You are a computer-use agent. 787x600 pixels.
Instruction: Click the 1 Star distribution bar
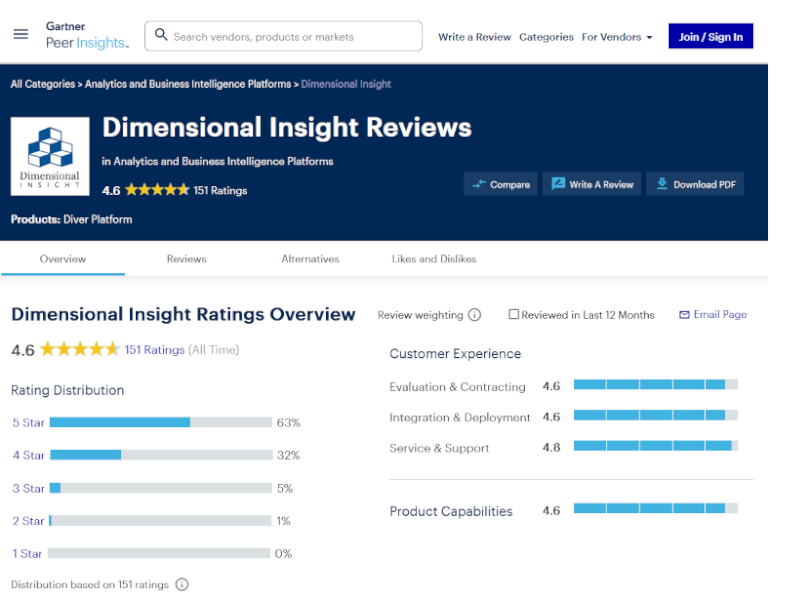(x=159, y=553)
